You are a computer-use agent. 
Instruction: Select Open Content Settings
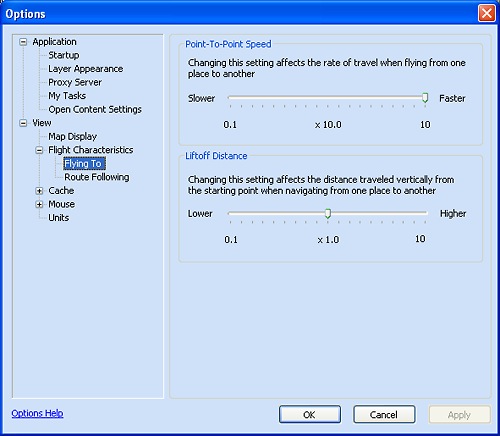95,109
